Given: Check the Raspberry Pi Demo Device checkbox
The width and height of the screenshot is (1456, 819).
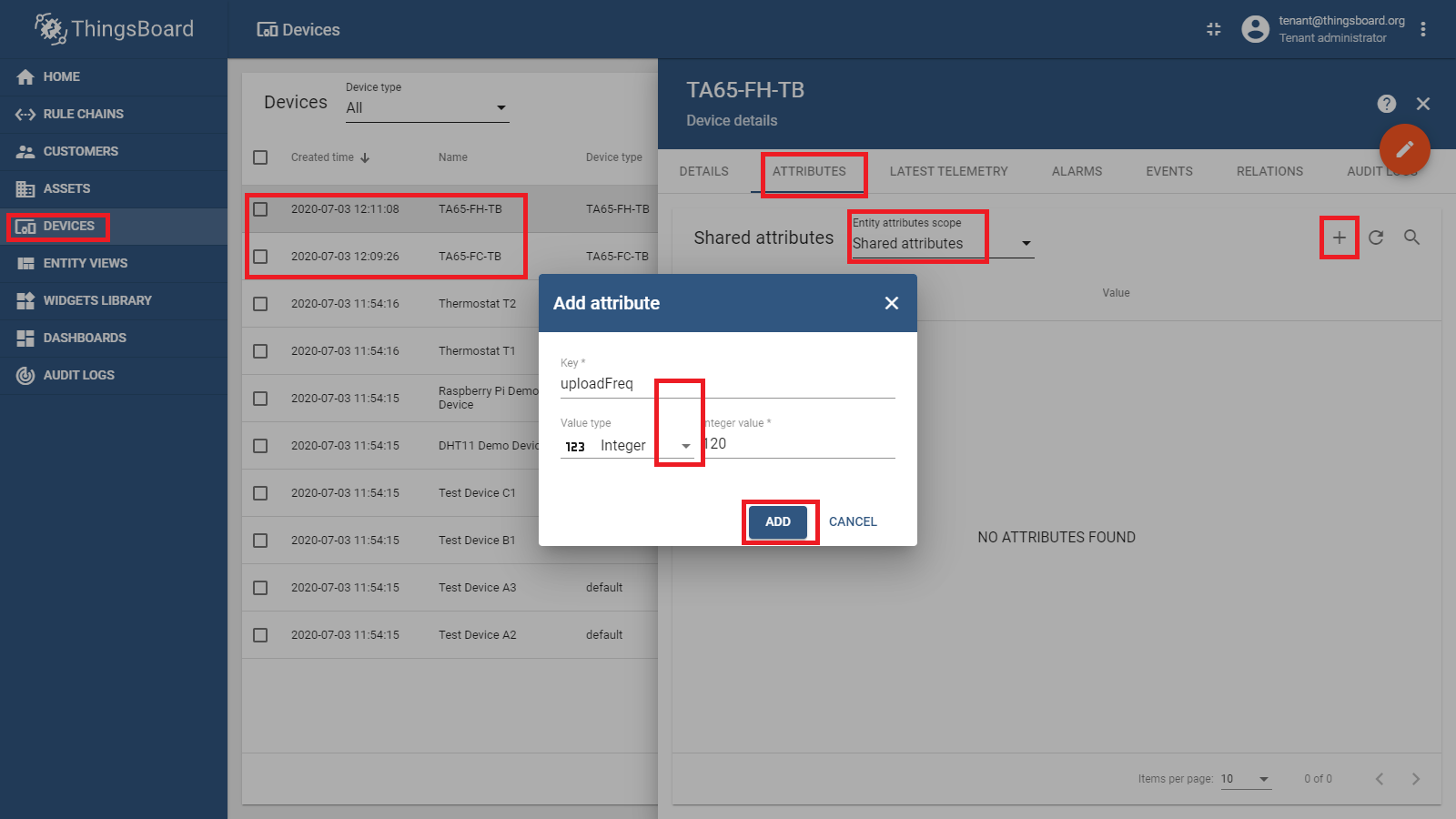Looking at the screenshot, I should point(260,399).
